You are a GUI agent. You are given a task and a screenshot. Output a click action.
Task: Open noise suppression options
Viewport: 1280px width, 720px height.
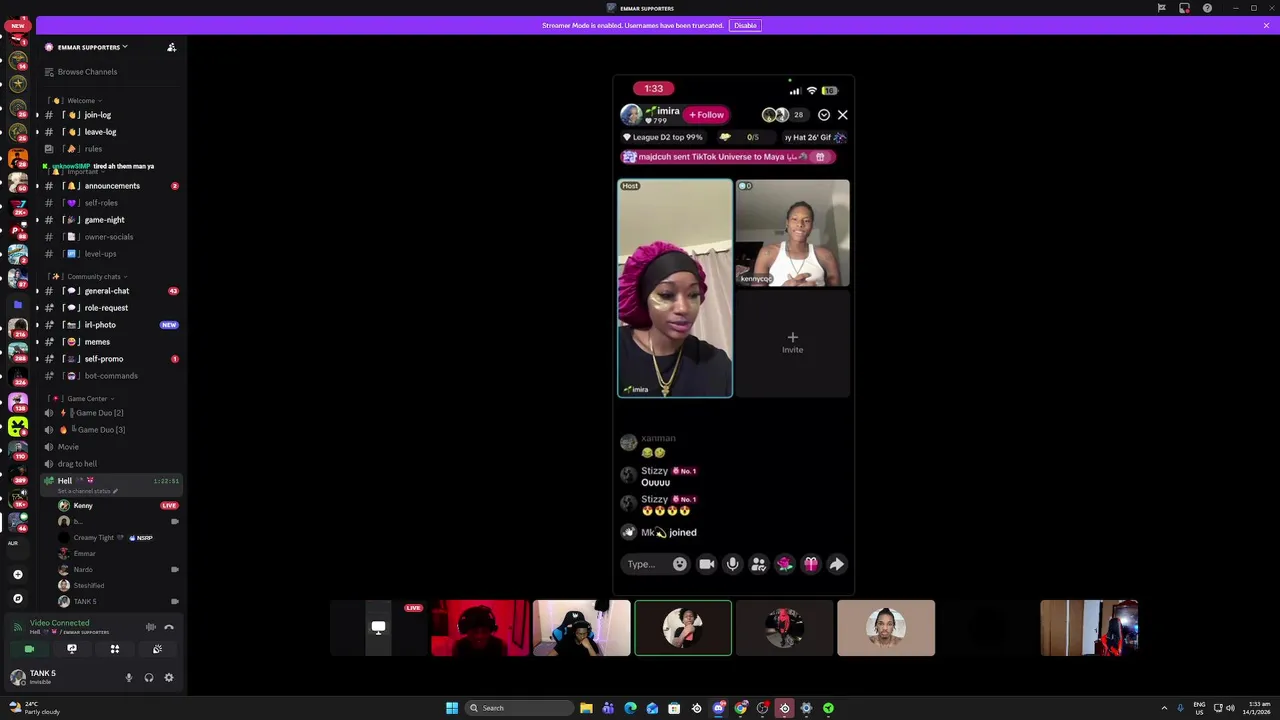click(x=151, y=627)
